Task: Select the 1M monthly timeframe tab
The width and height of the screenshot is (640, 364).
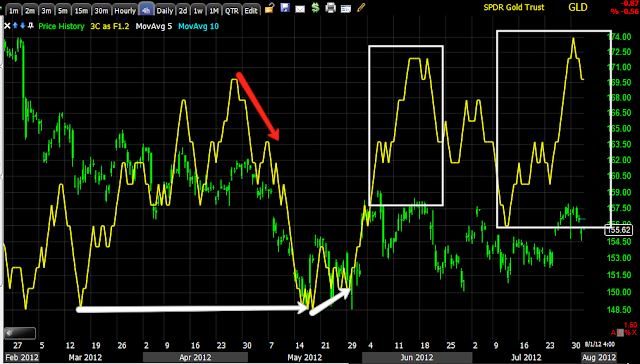Action: (x=214, y=11)
